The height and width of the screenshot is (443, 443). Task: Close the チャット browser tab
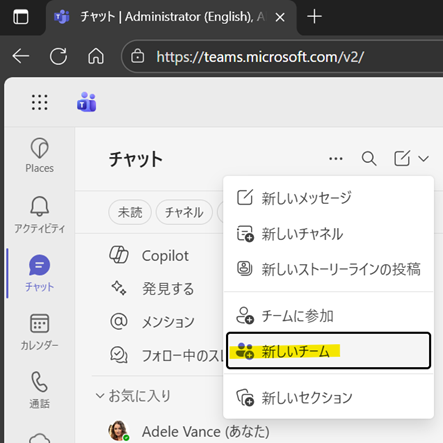point(280,17)
